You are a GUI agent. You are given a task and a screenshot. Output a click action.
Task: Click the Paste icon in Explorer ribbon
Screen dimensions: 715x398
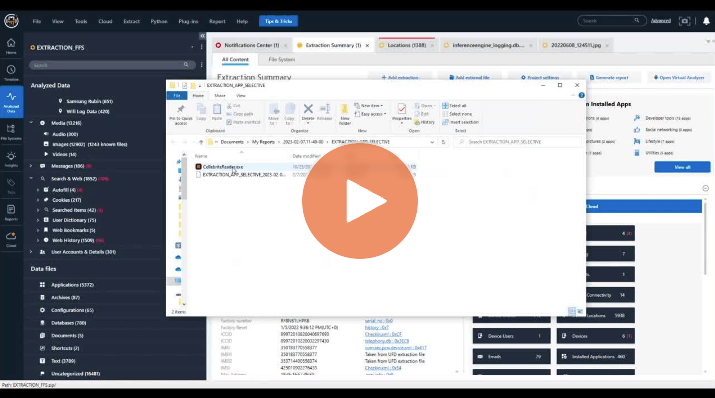[217, 112]
